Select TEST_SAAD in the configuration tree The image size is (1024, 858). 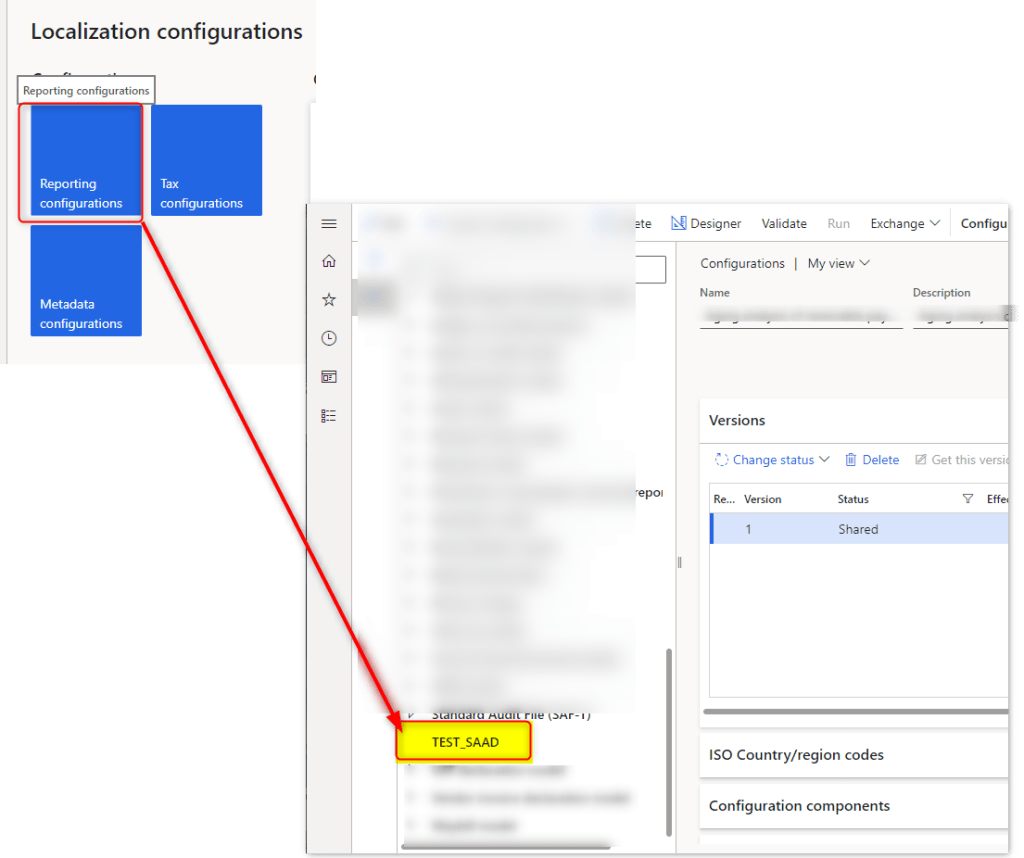pyautogui.click(x=465, y=743)
